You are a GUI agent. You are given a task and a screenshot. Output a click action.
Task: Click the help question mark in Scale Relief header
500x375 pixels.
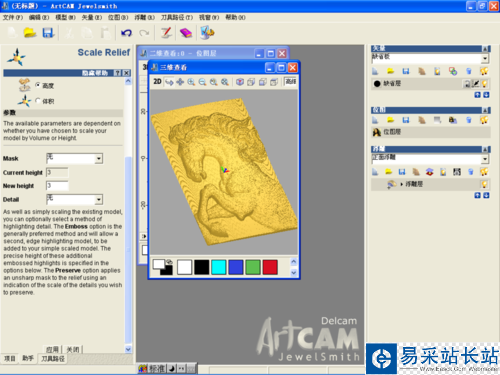click(117, 73)
